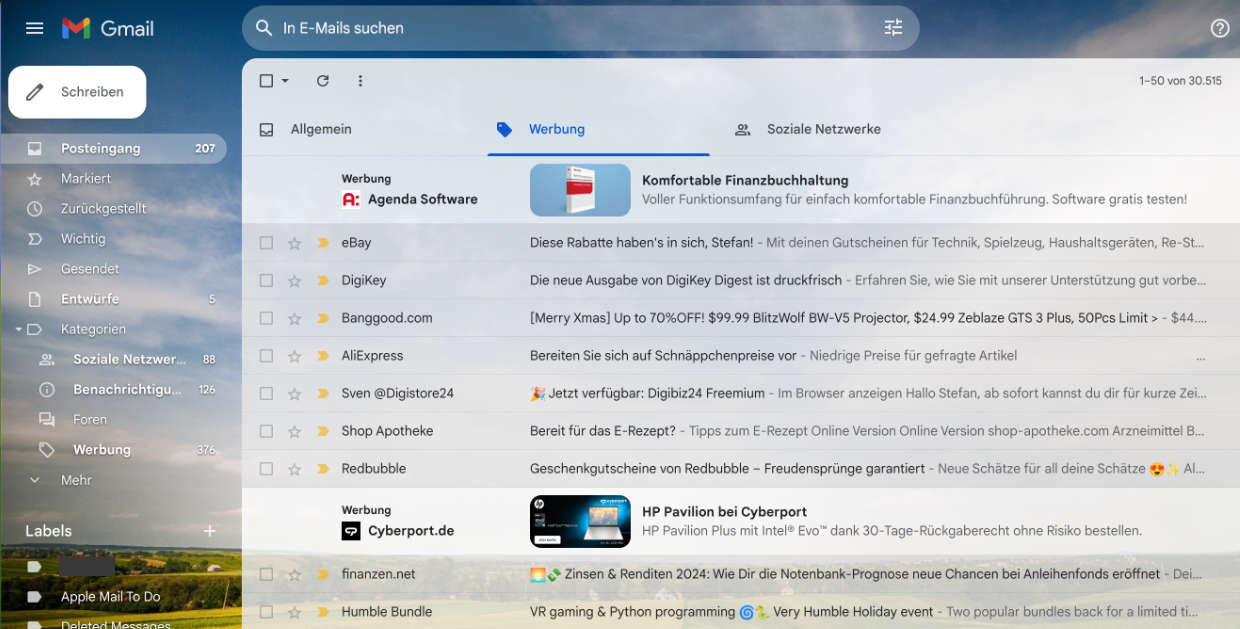Star the eBay email
The height and width of the screenshot is (629, 1240).
click(294, 243)
